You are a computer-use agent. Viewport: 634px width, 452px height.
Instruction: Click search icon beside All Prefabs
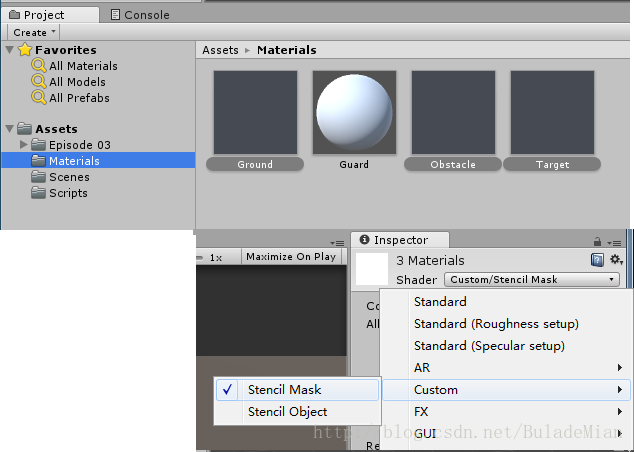point(39,98)
